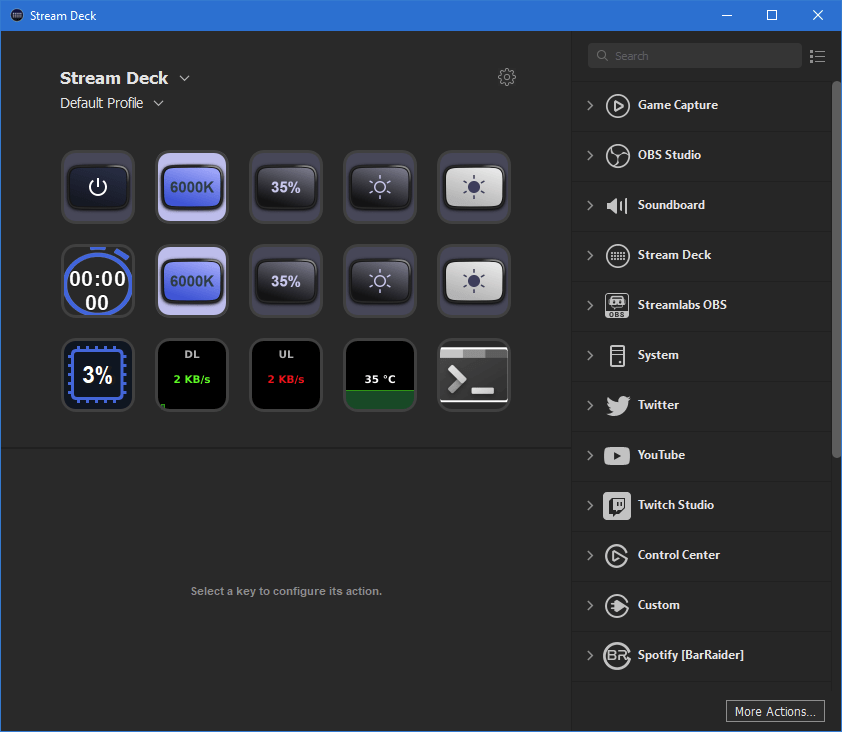Click the System computer tower icon
Viewport: 842px width, 732px height.
tap(618, 356)
